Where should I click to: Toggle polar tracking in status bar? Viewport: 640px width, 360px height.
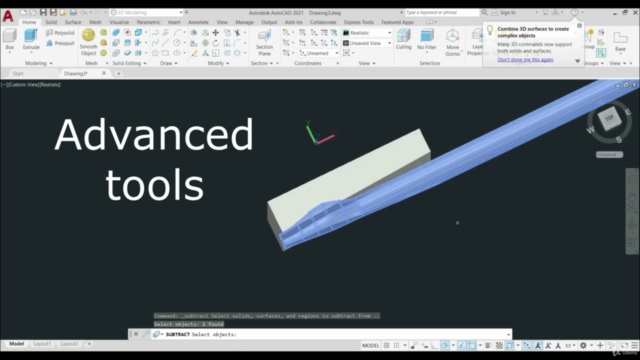pos(445,345)
